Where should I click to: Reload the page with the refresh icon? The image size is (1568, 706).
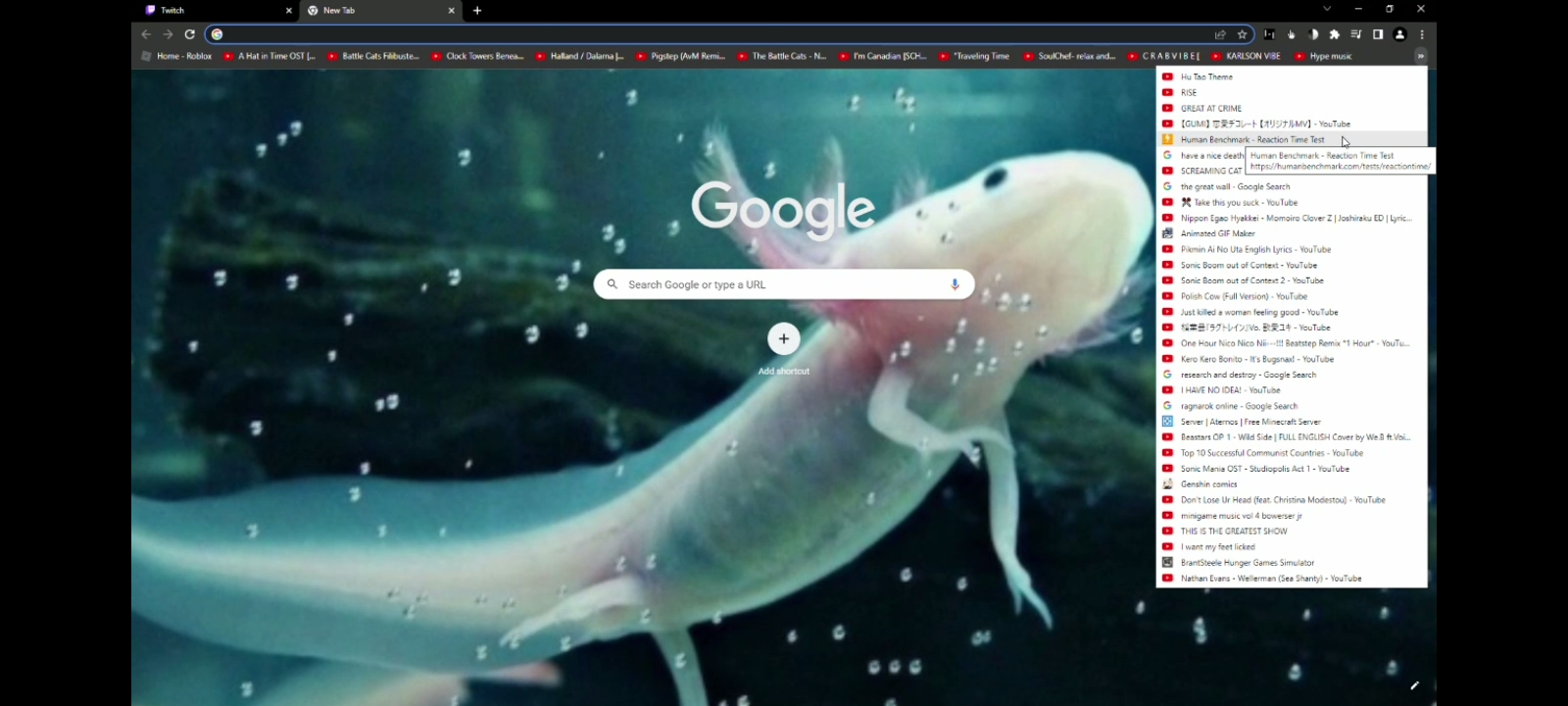point(189,34)
